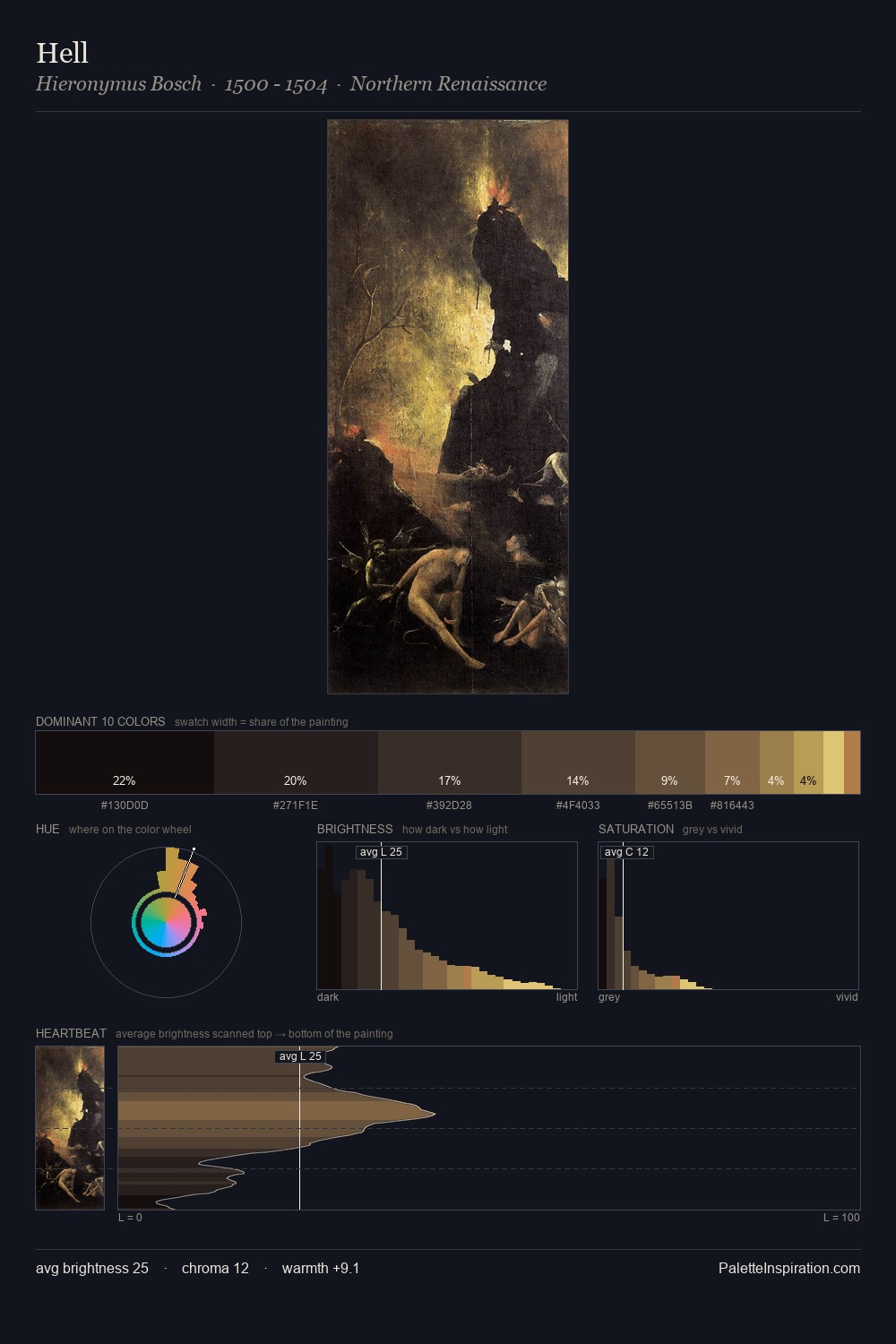Click "avg brightness 25" footer stat
Image resolution: width=896 pixels, height=1344 pixels.
[92, 1268]
